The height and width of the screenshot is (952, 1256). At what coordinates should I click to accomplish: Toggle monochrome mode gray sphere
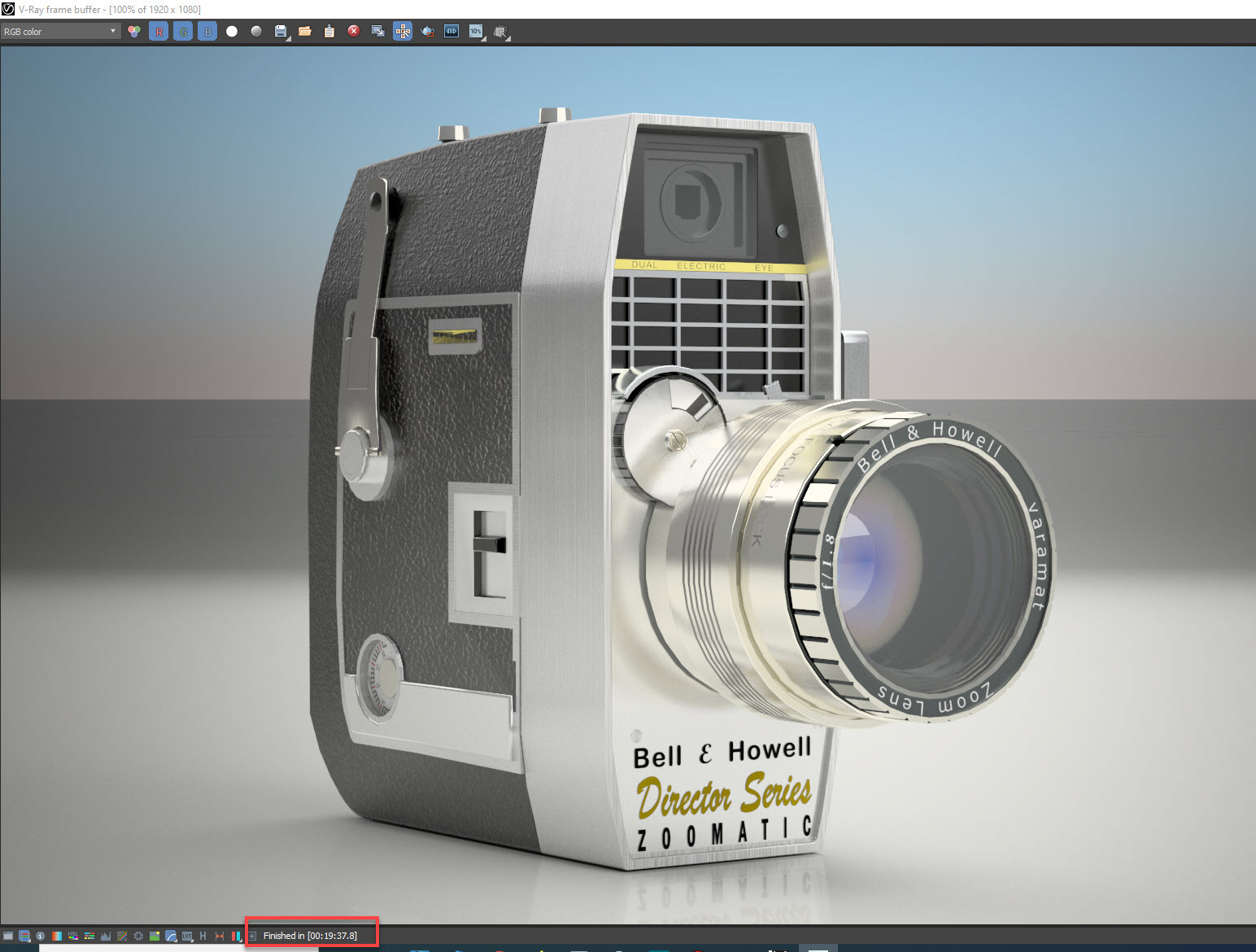[256, 31]
